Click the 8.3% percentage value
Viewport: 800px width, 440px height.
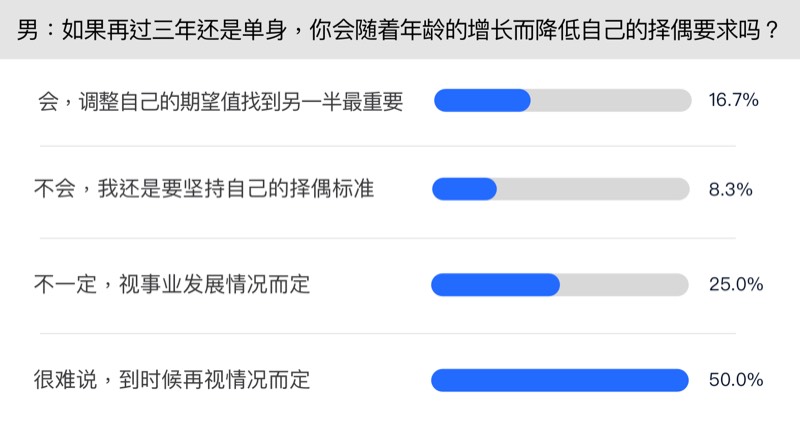click(730, 189)
